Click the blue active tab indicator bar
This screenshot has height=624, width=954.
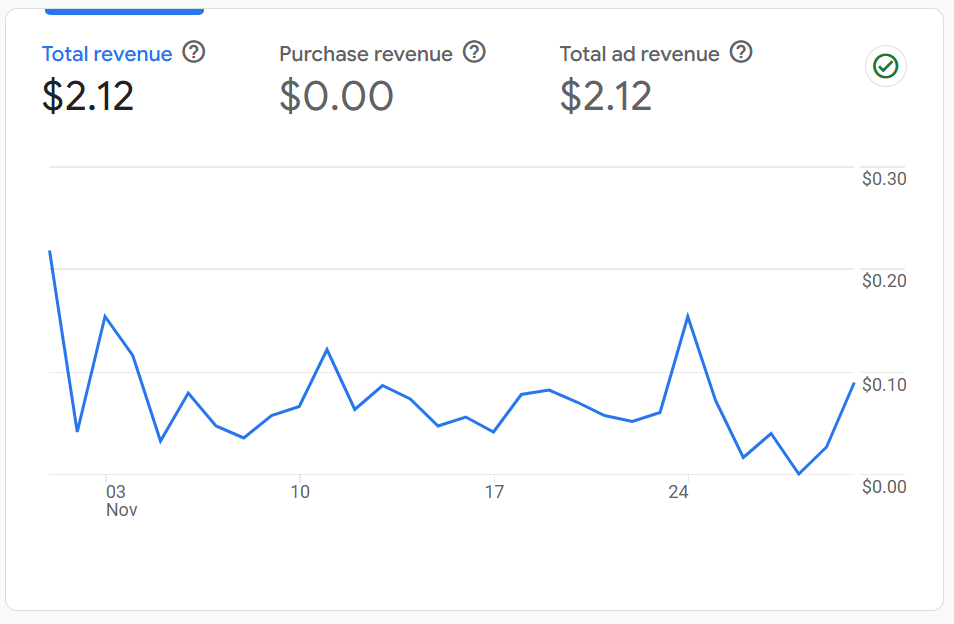click(124, 10)
